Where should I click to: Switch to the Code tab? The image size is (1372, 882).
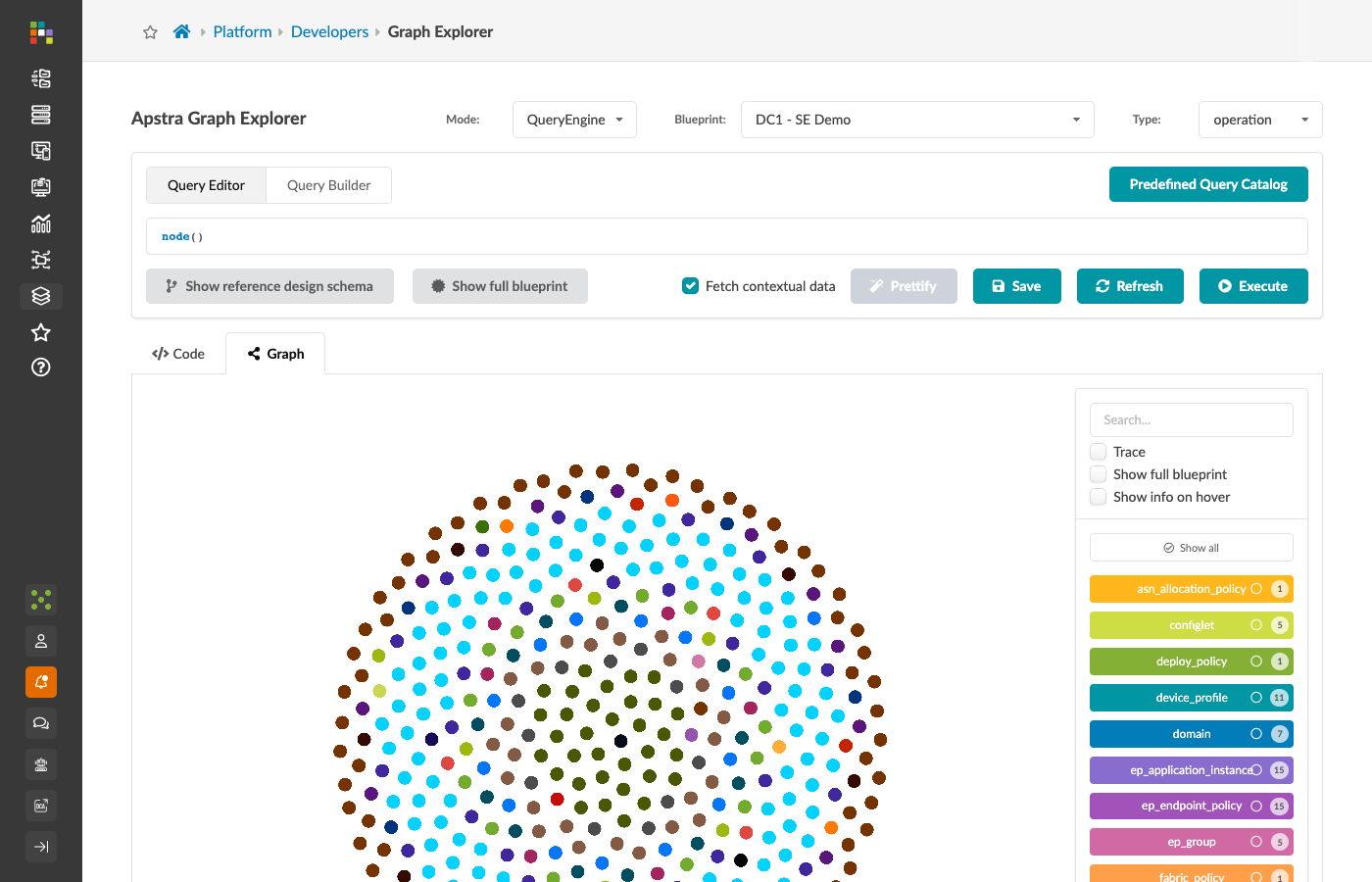pos(178,354)
